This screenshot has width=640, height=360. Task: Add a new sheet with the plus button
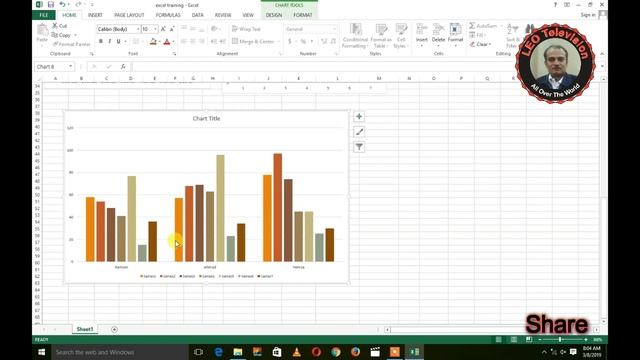point(114,329)
